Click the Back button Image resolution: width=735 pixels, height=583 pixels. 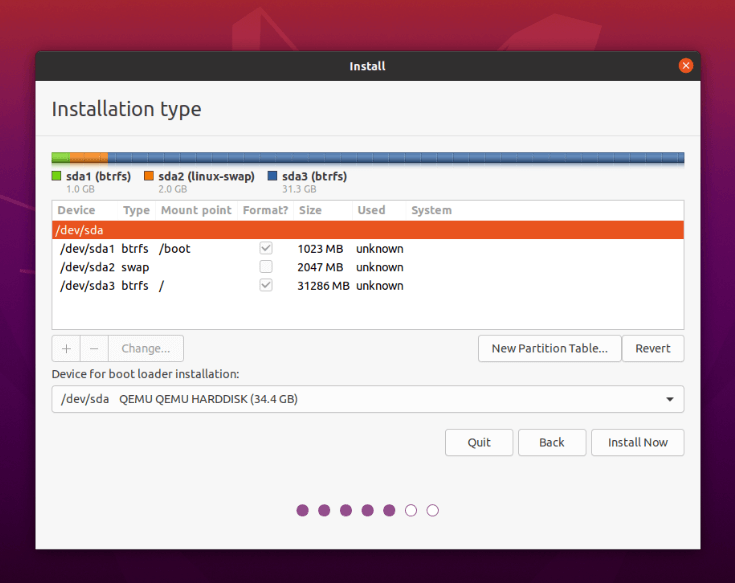click(552, 443)
